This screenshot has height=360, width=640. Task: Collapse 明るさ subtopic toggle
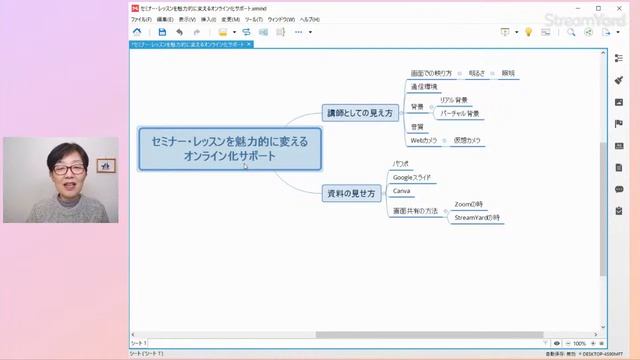coord(493,73)
